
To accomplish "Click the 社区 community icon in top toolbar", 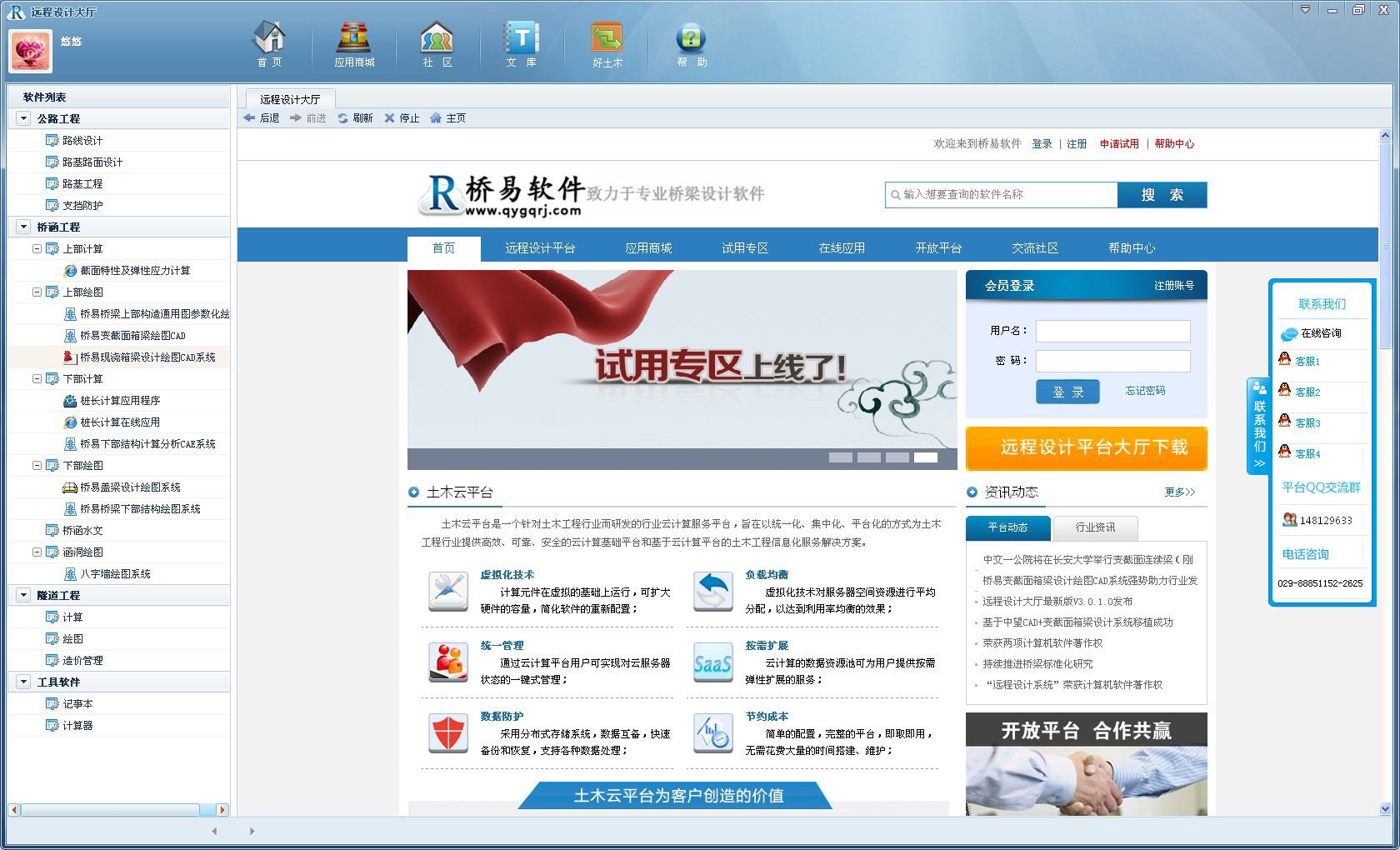I will (437, 44).
